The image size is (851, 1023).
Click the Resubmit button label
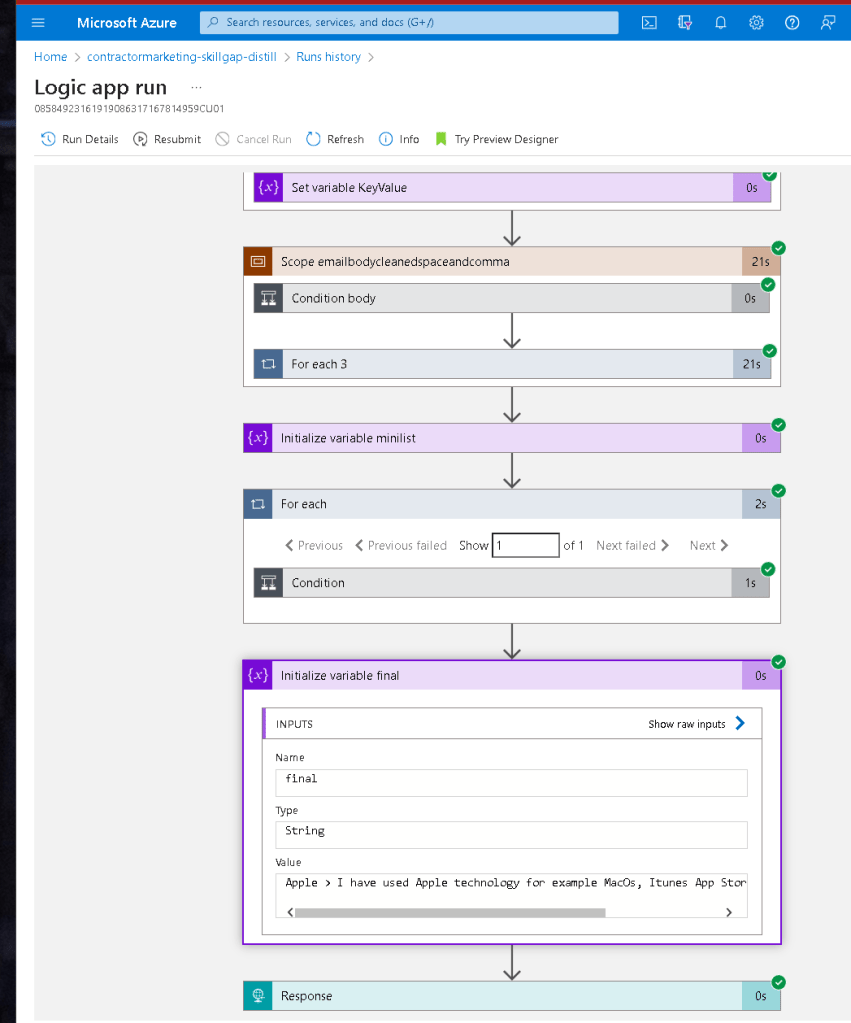tap(178, 139)
